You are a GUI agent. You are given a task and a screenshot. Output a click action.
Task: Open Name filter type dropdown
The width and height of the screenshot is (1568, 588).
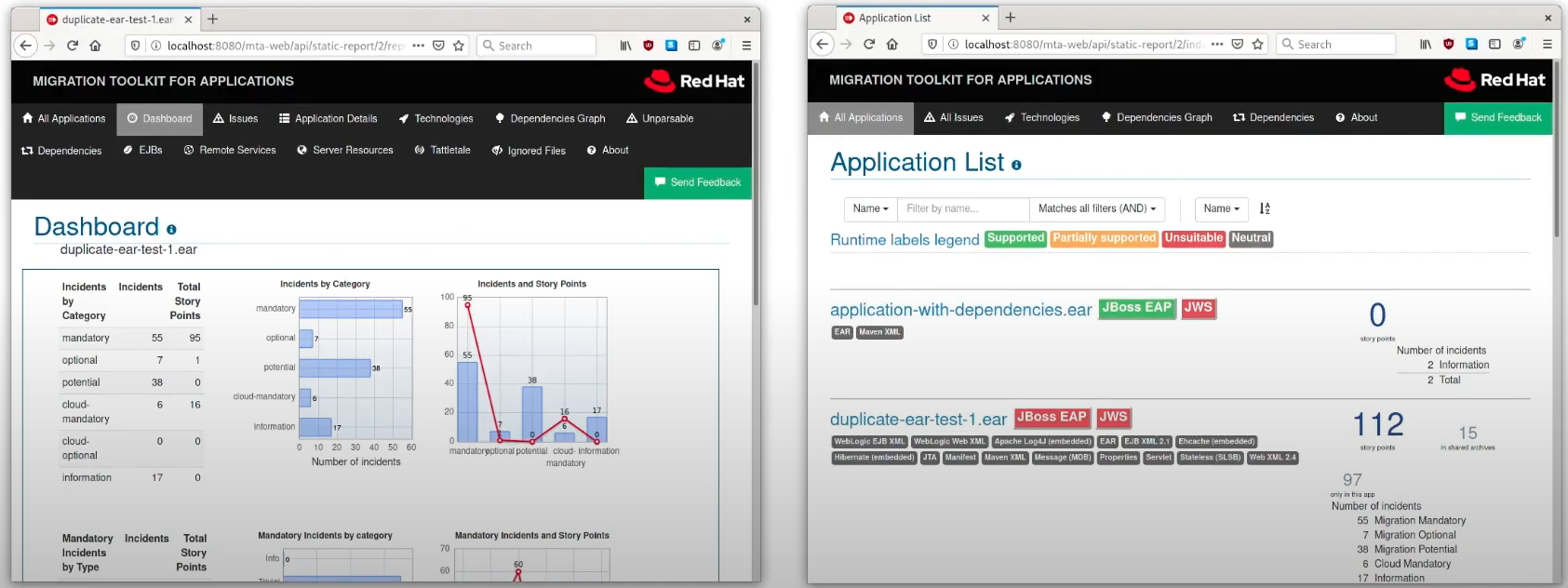click(870, 208)
